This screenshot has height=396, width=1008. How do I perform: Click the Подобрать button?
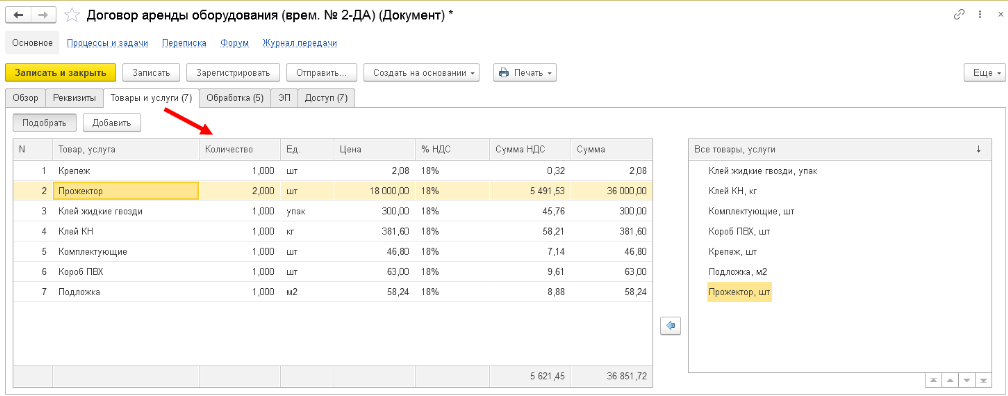[45, 122]
